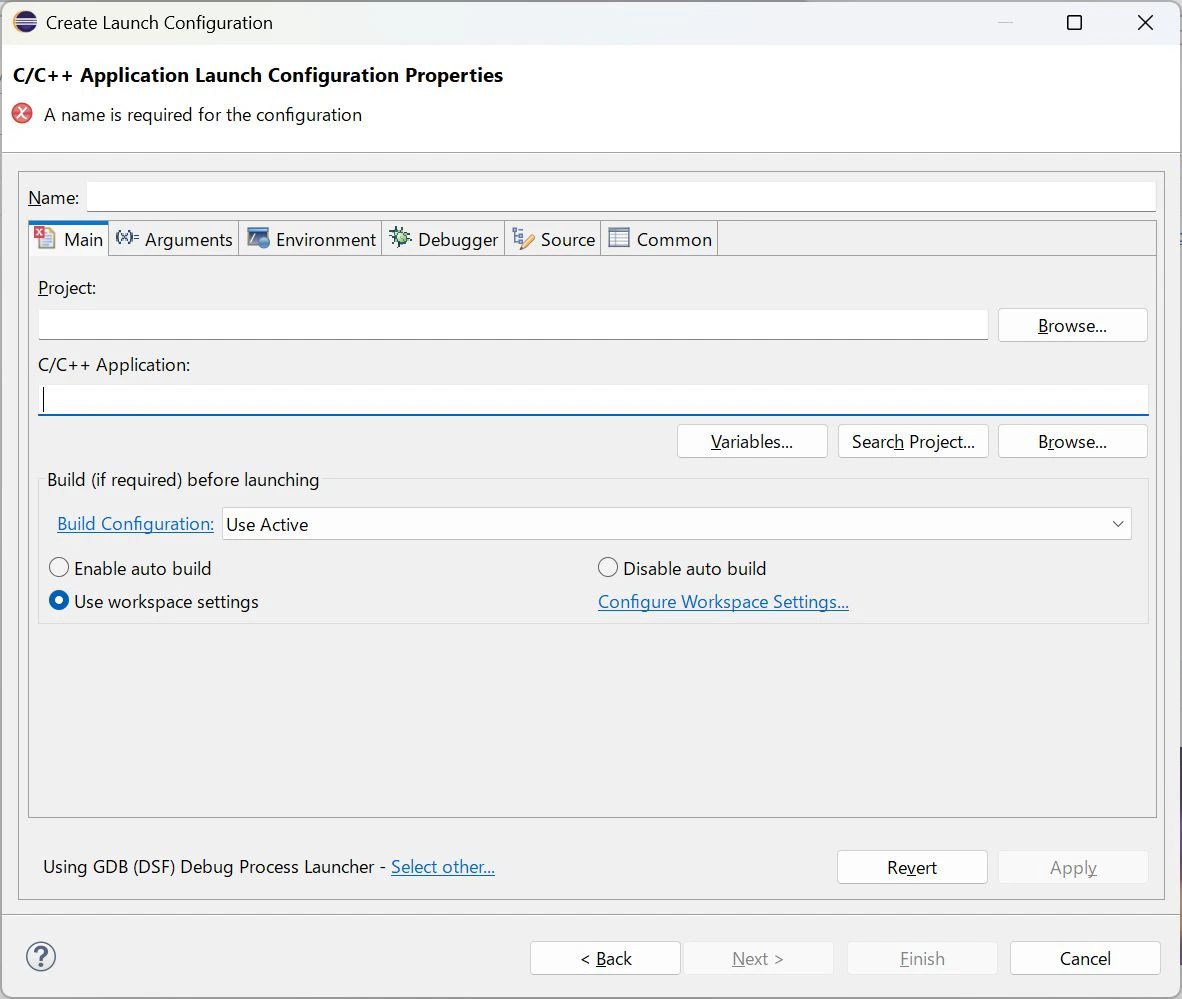Switch to the Main tab
Image resolution: width=1182 pixels, height=999 pixels.
coord(69,239)
